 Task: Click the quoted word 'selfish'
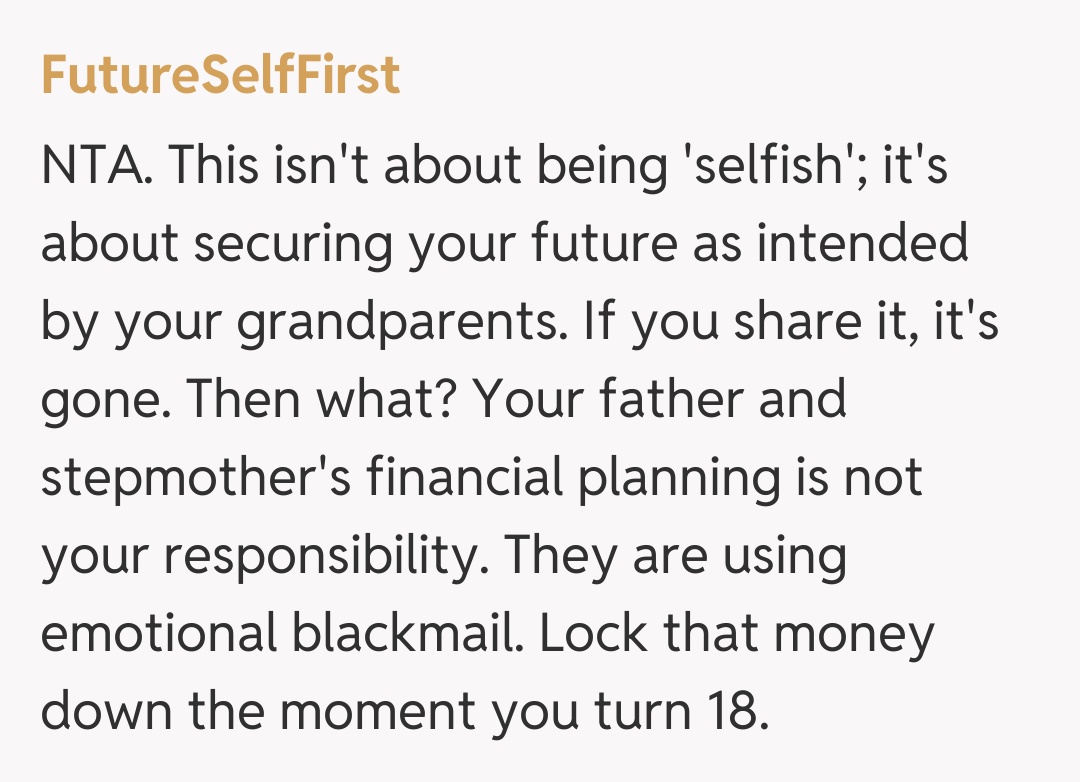[754, 165]
